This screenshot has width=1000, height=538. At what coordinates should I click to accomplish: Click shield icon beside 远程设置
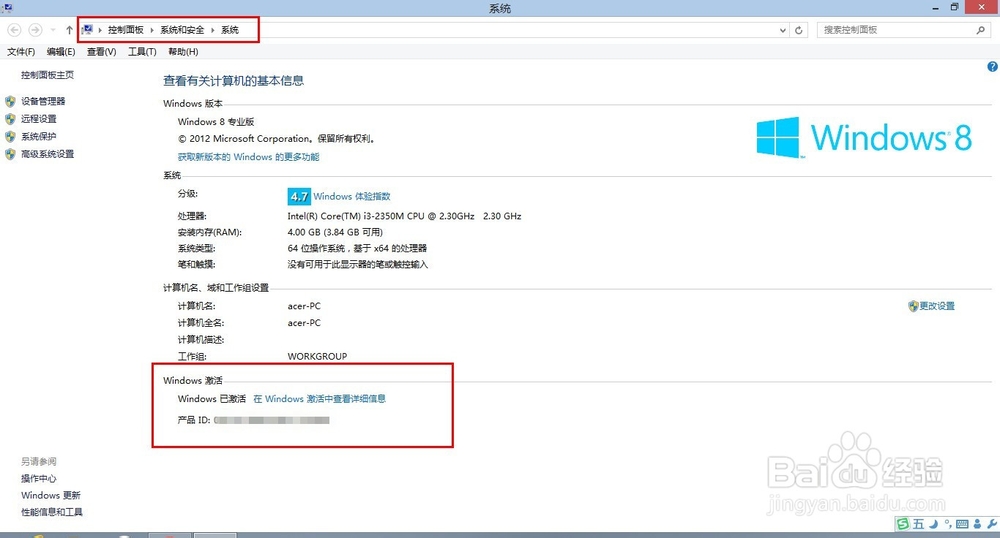point(10,119)
